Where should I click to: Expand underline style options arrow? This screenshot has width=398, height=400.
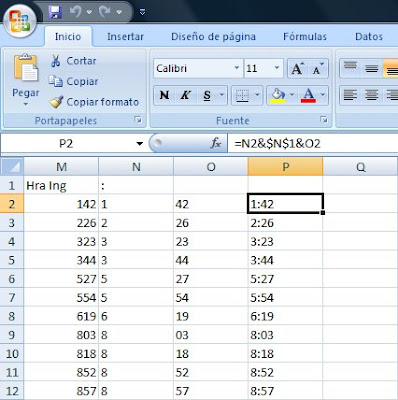click(x=222, y=95)
